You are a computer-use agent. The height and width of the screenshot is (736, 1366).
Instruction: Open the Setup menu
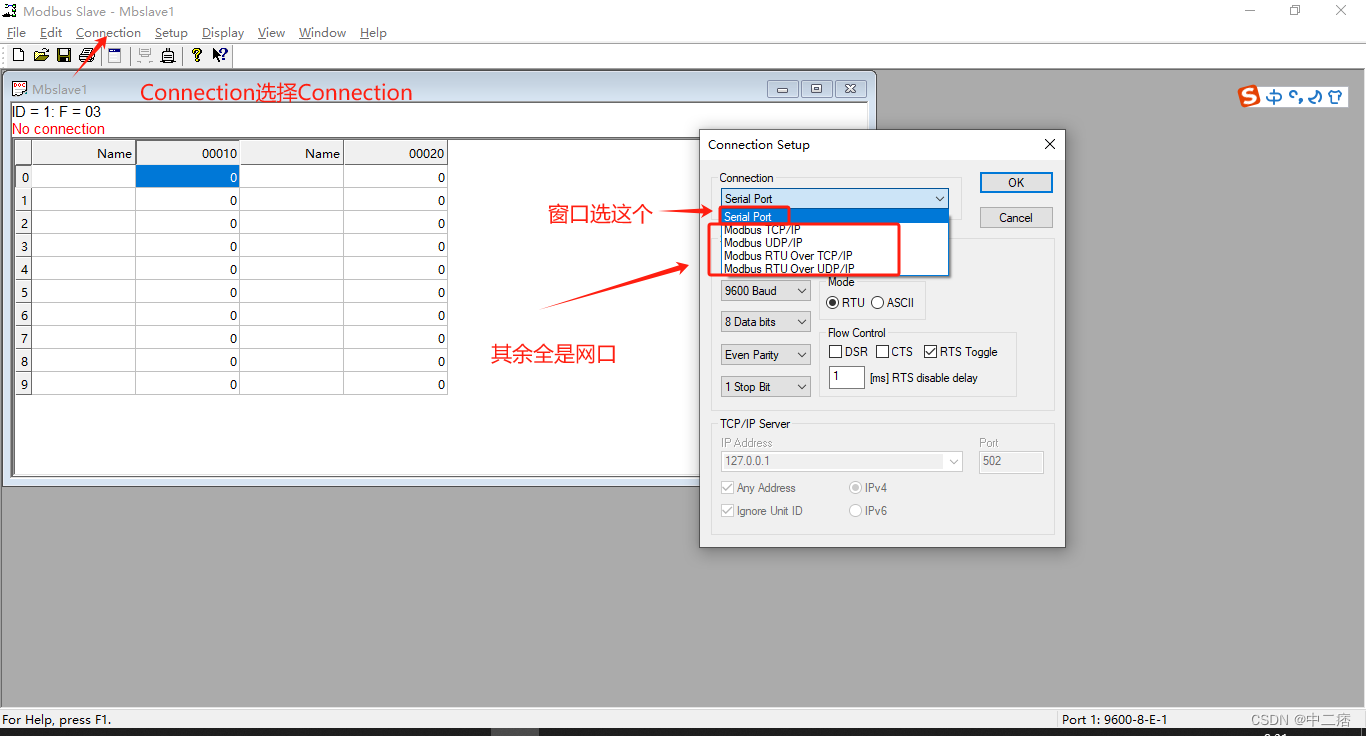point(171,33)
